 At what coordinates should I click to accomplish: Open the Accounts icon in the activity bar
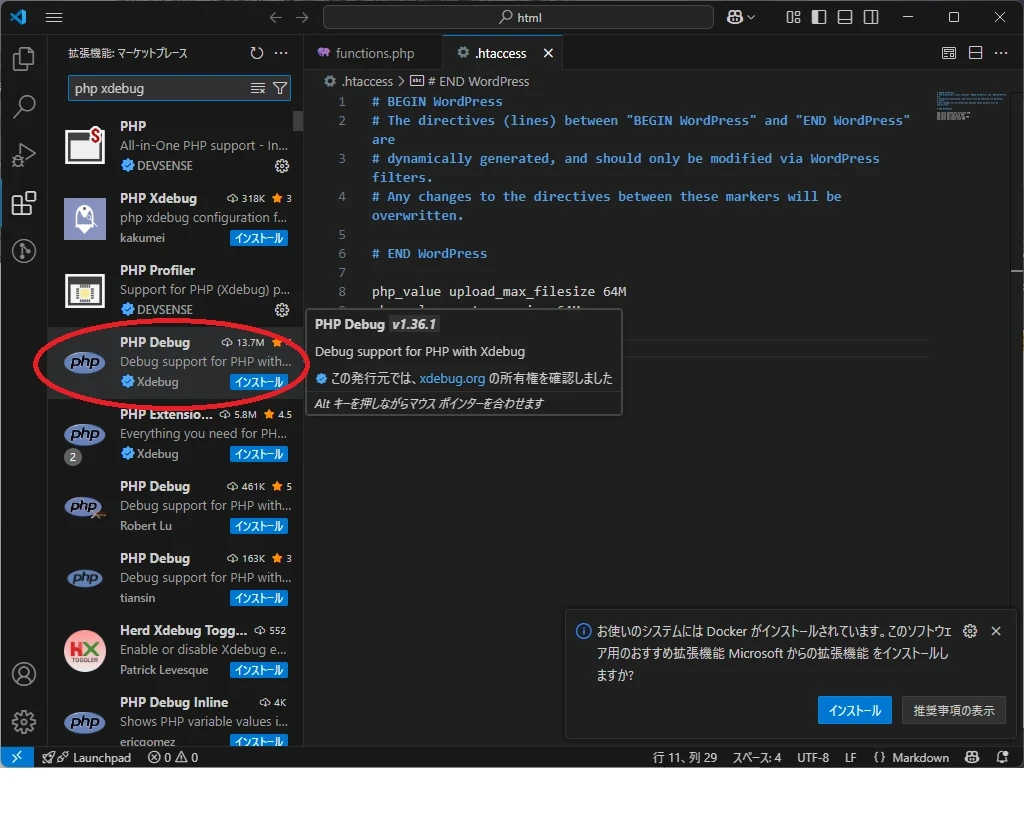(x=23, y=674)
